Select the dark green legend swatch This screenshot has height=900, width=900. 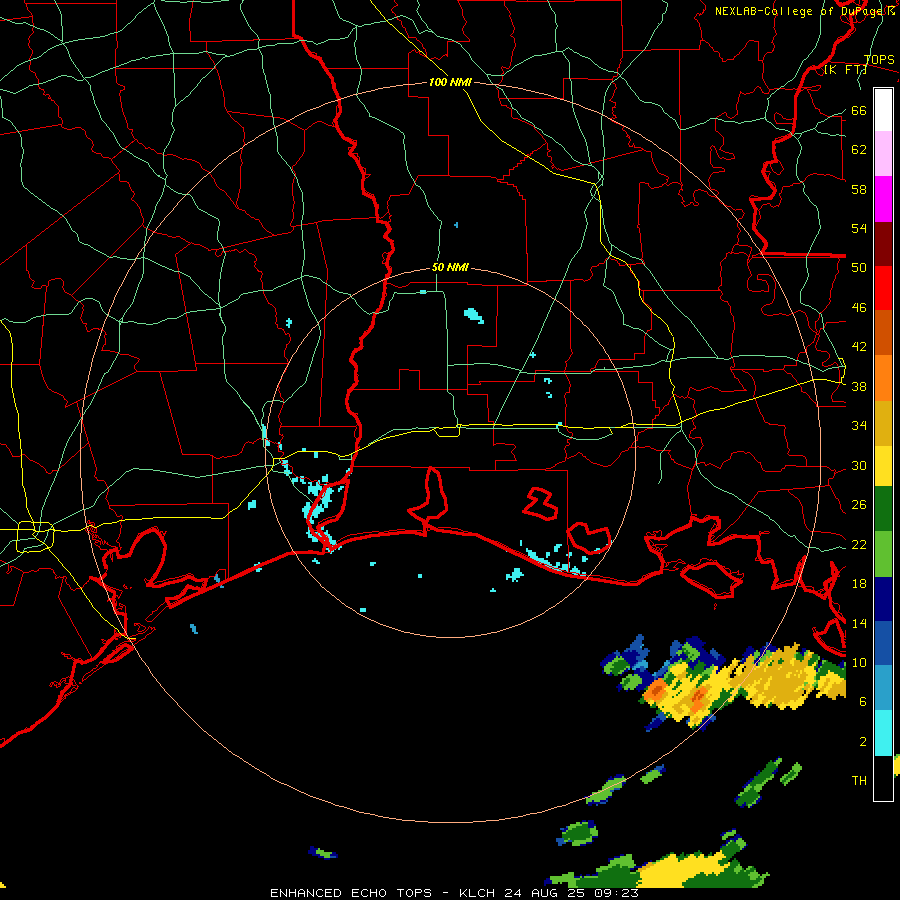883,509
